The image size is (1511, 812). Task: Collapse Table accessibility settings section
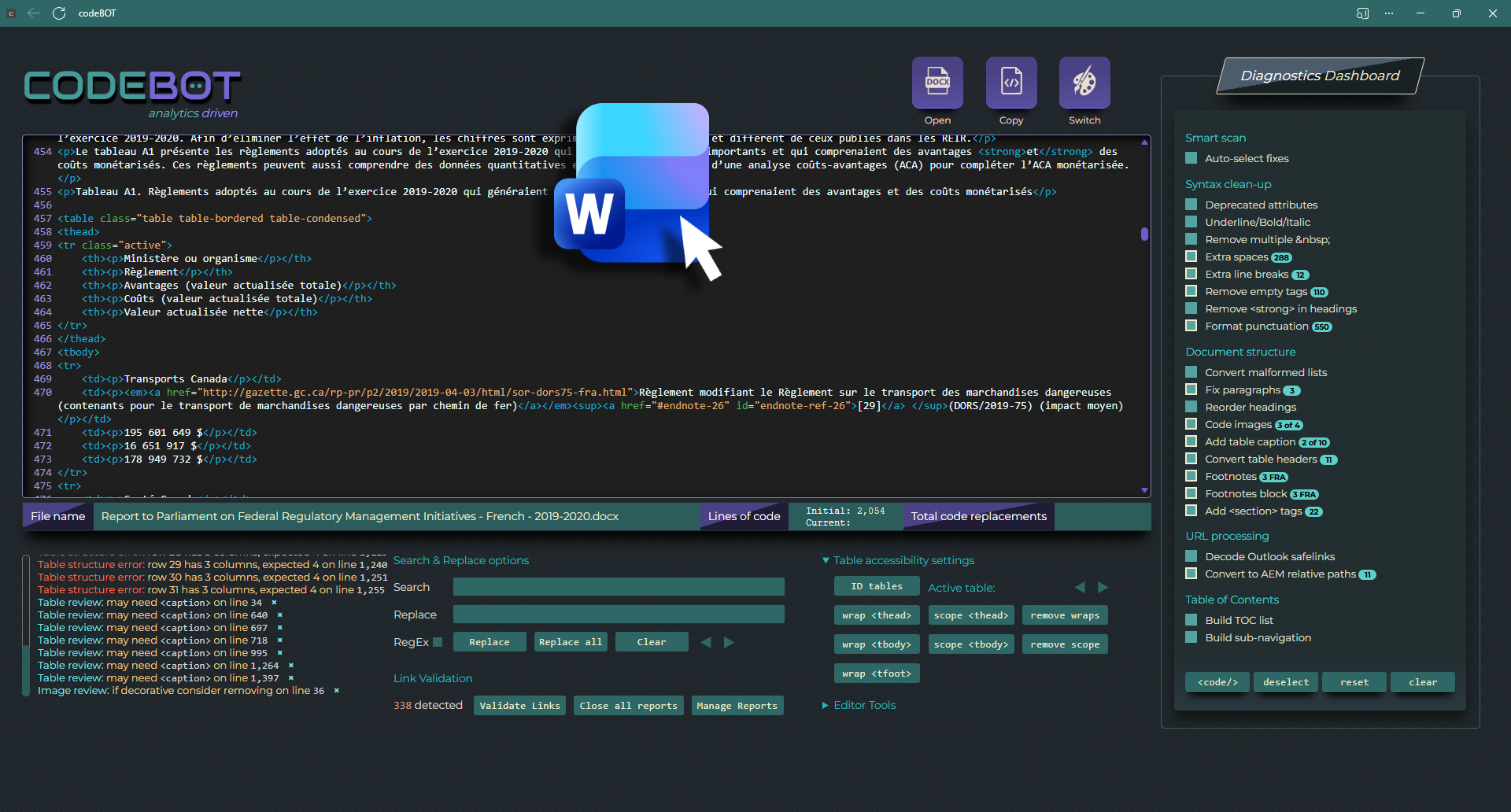pyautogui.click(x=826, y=560)
